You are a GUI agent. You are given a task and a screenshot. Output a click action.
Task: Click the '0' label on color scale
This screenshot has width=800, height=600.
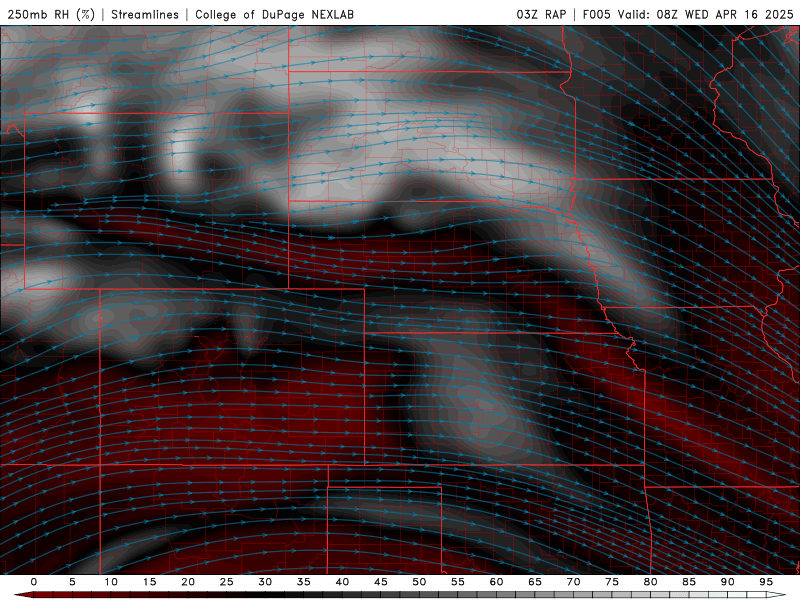pos(34,582)
